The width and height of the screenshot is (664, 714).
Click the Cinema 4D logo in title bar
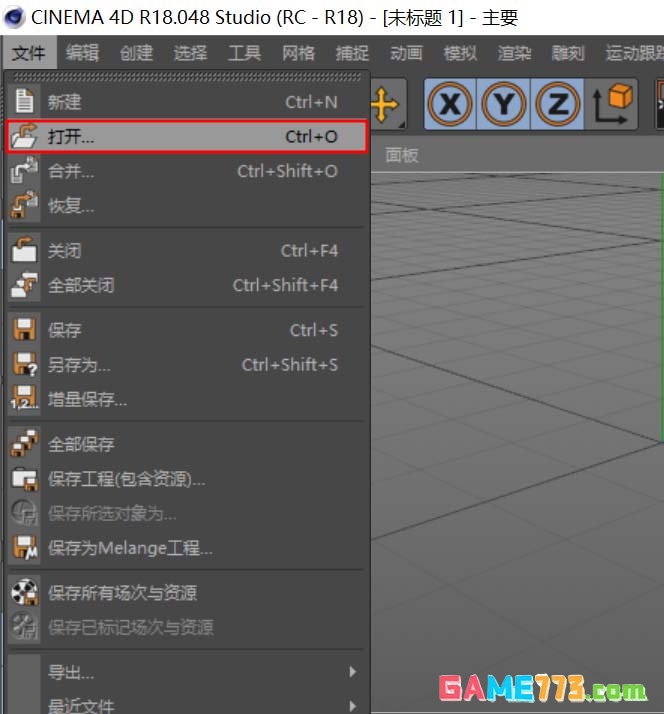coord(14,17)
